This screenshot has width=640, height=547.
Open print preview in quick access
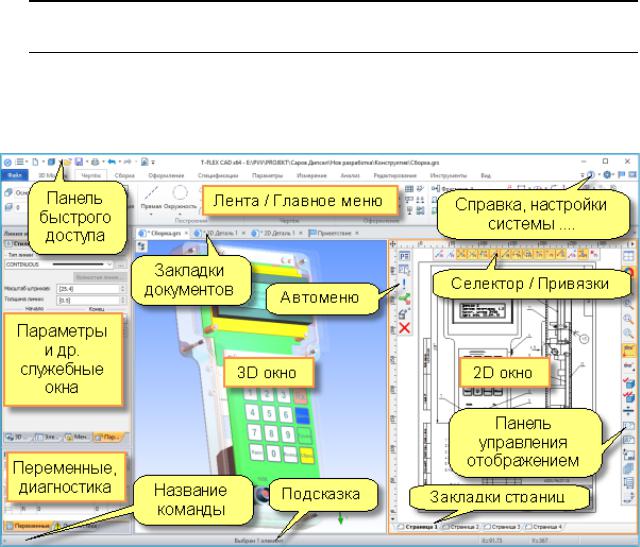[144, 162]
